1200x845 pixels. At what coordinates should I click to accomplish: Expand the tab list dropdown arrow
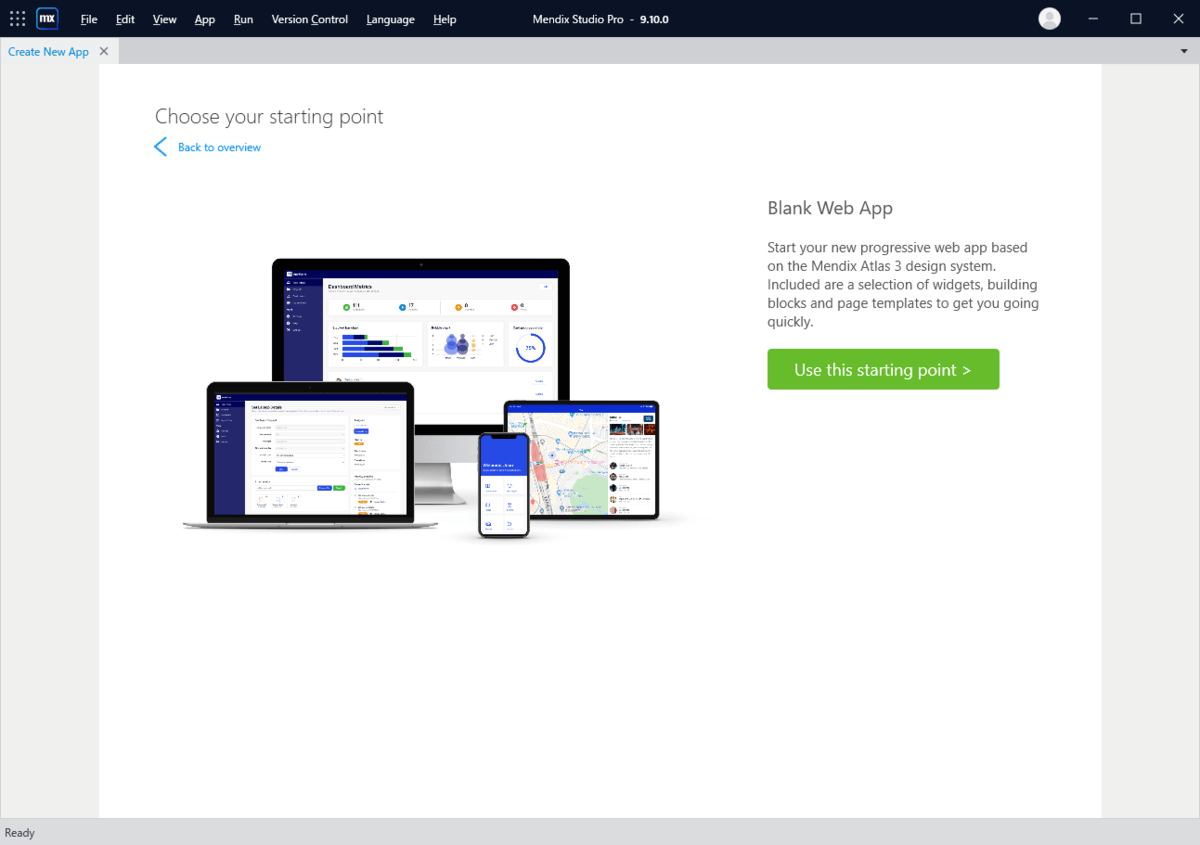[x=1184, y=51]
